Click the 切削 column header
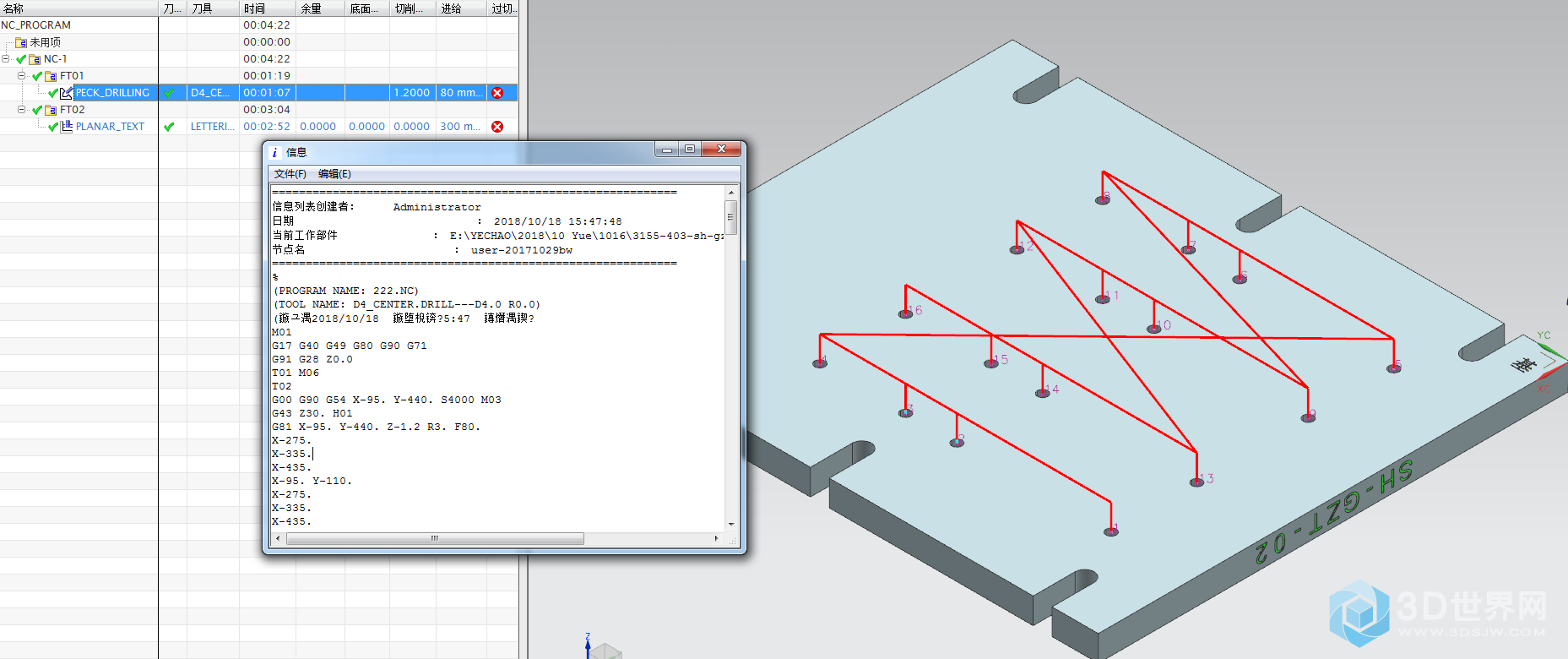 coord(414,8)
